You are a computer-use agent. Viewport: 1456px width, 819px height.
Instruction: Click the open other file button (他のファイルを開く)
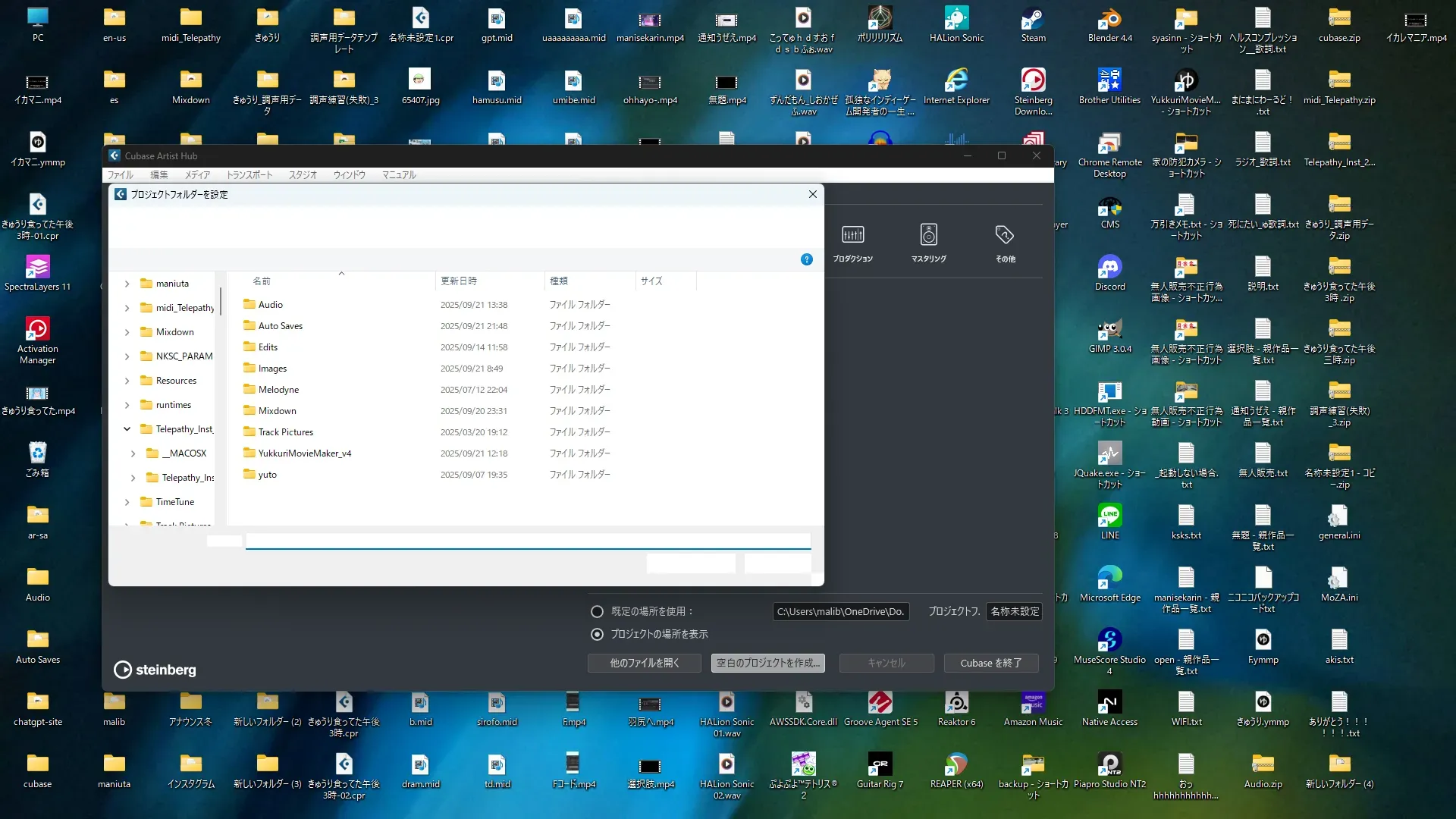click(644, 663)
